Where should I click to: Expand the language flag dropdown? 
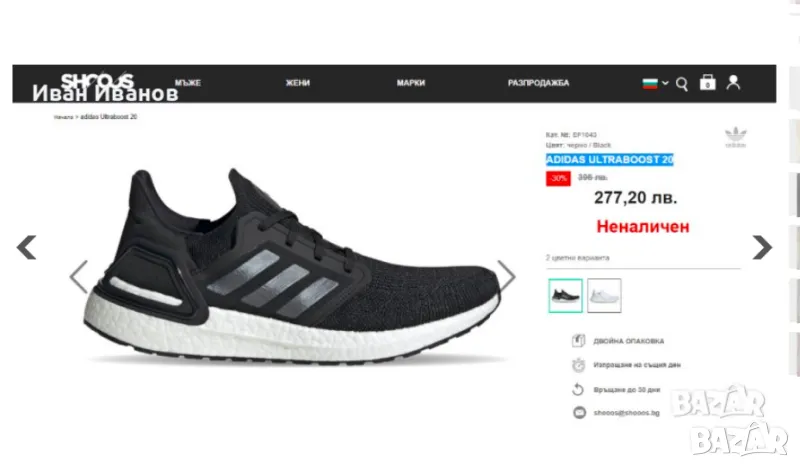655,83
